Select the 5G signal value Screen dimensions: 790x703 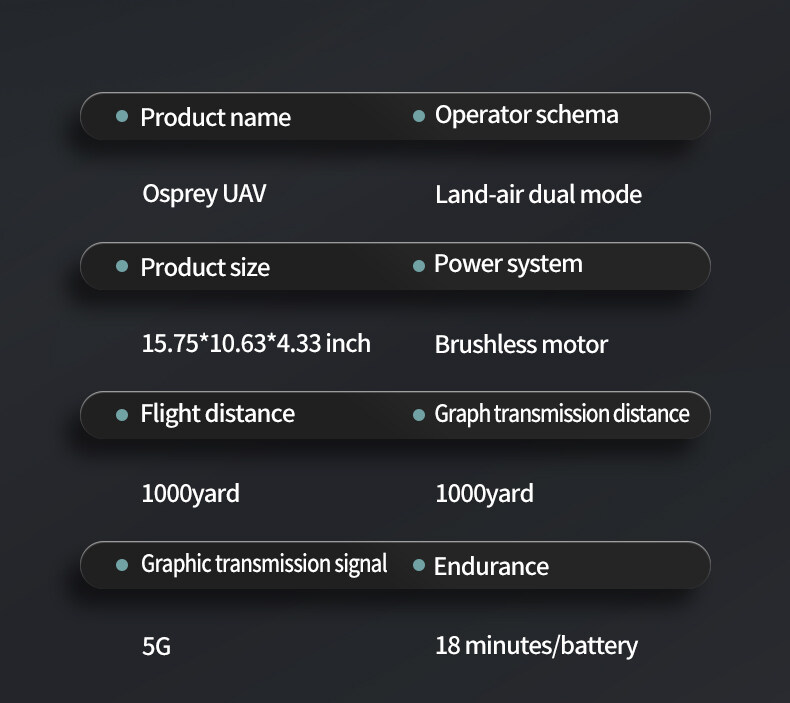[x=156, y=646]
